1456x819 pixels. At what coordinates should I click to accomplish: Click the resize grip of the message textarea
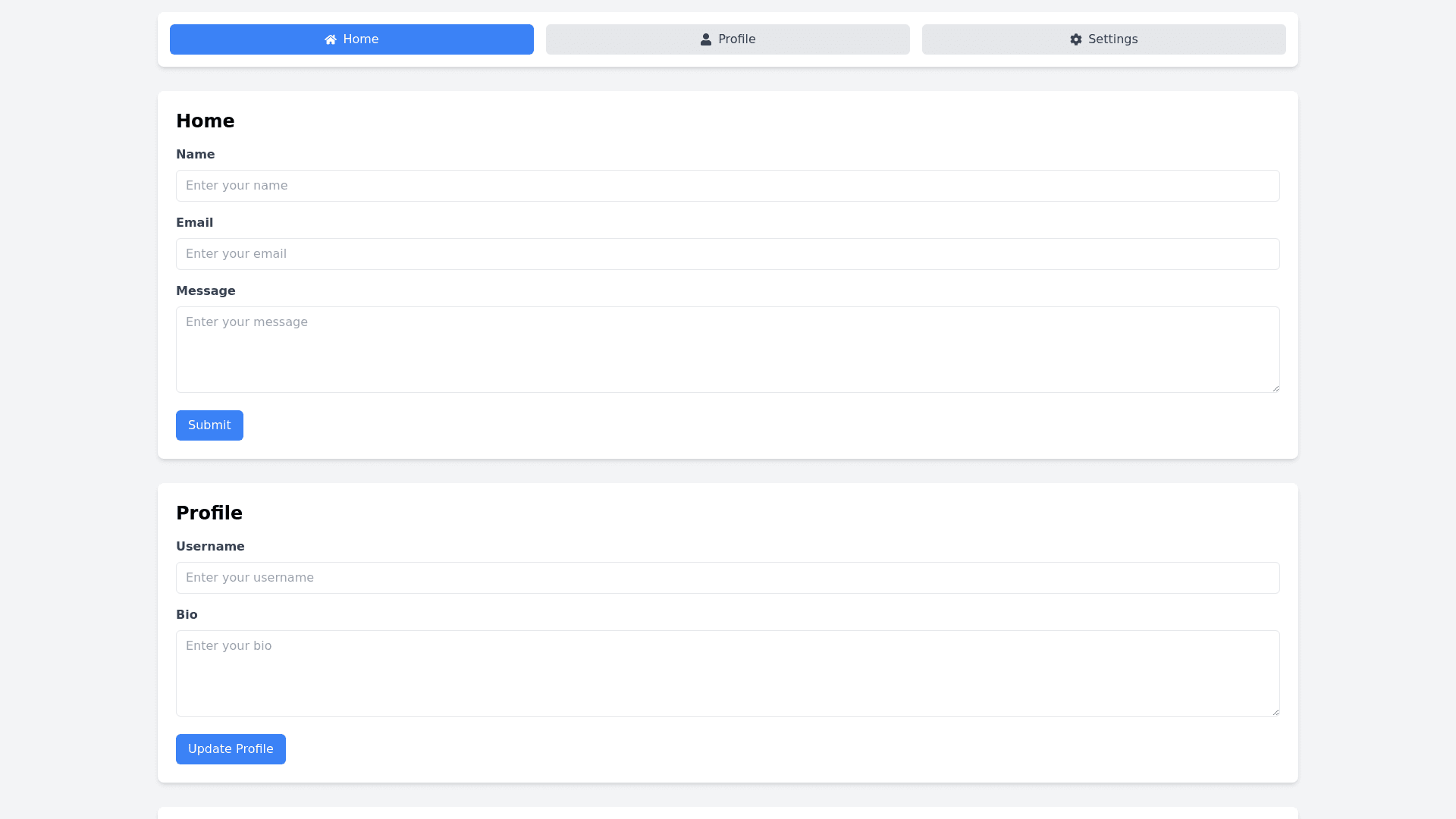(x=1275, y=388)
